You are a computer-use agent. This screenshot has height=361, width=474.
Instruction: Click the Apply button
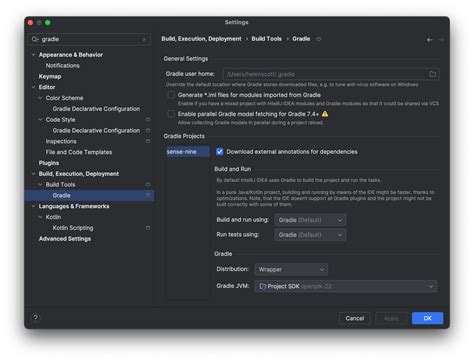point(391,318)
